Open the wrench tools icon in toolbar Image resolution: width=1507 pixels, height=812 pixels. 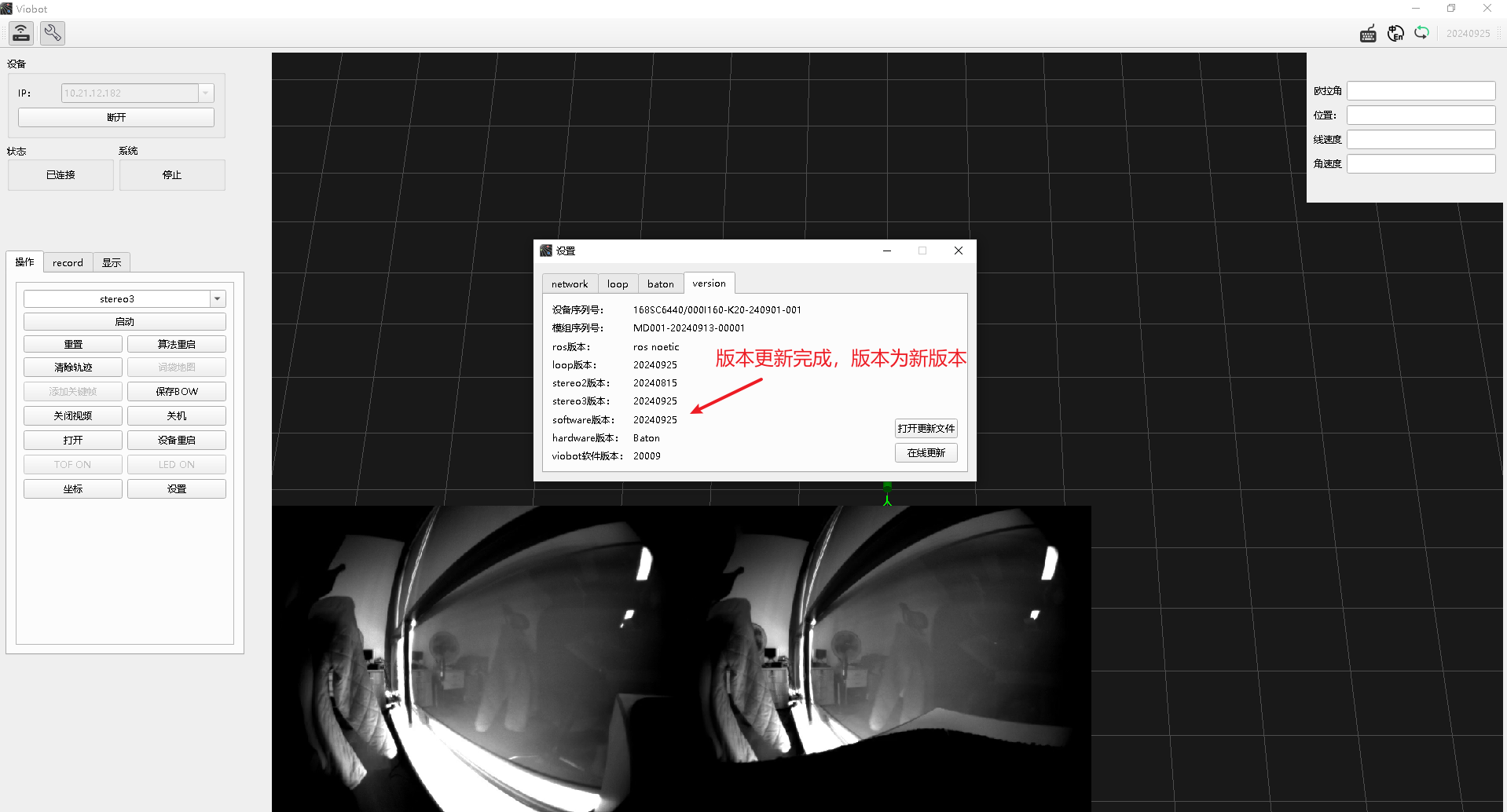pyautogui.click(x=53, y=33)
